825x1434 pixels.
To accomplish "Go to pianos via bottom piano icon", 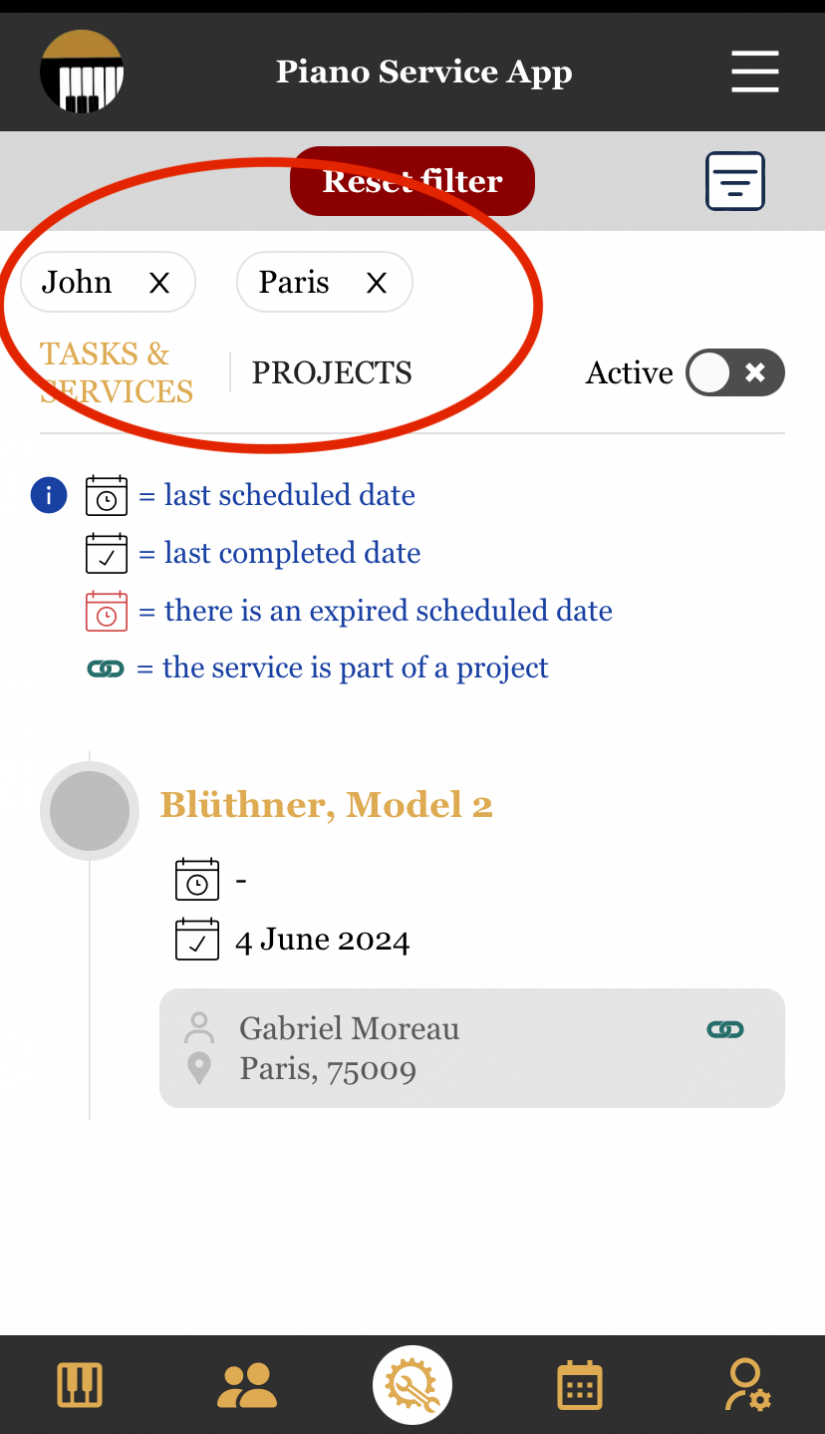I will tap(79, 1386).
